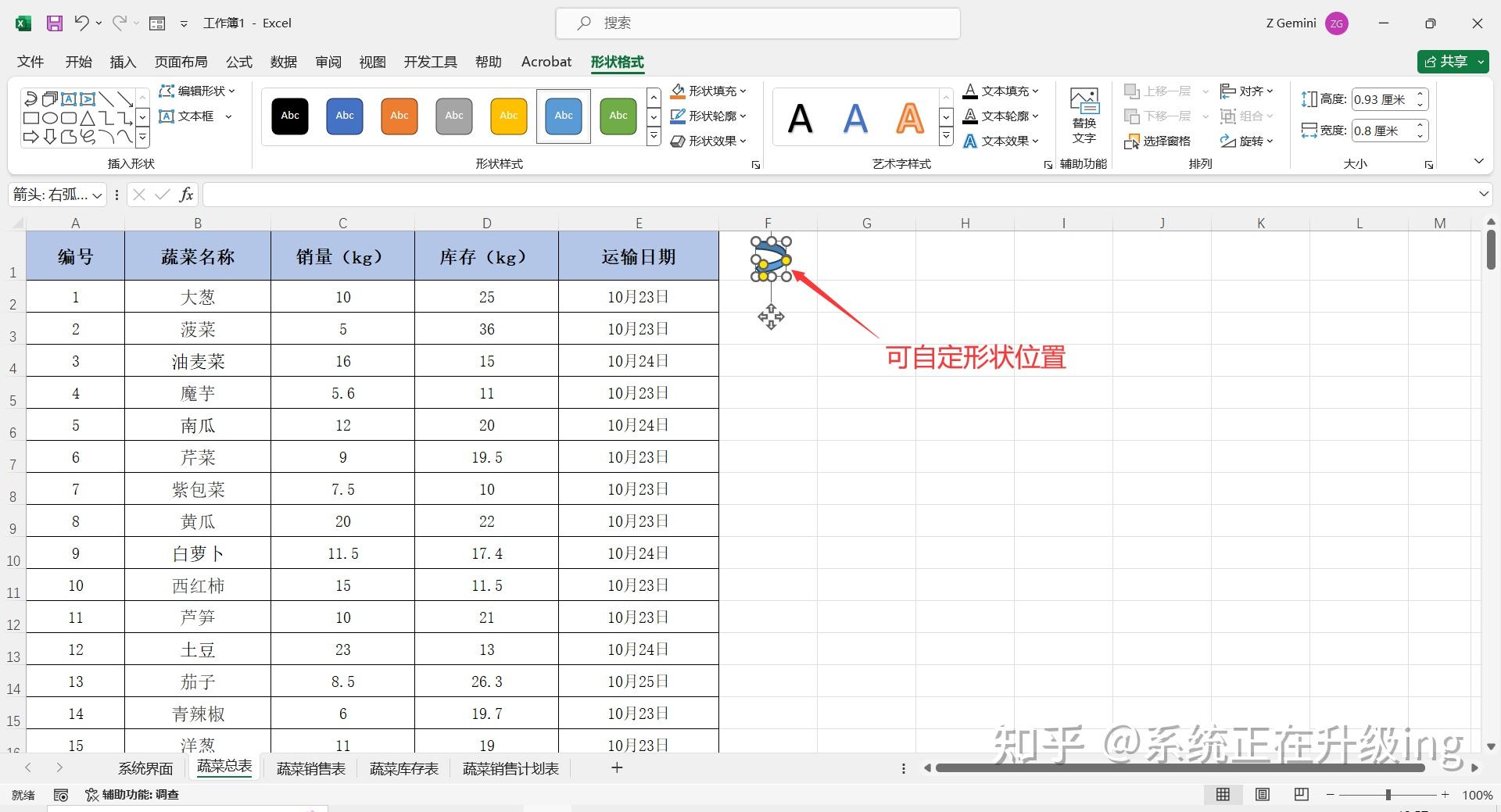
Task: Select the rectangle shape in the shapes gallery
Action: click(x=31, y=119)
